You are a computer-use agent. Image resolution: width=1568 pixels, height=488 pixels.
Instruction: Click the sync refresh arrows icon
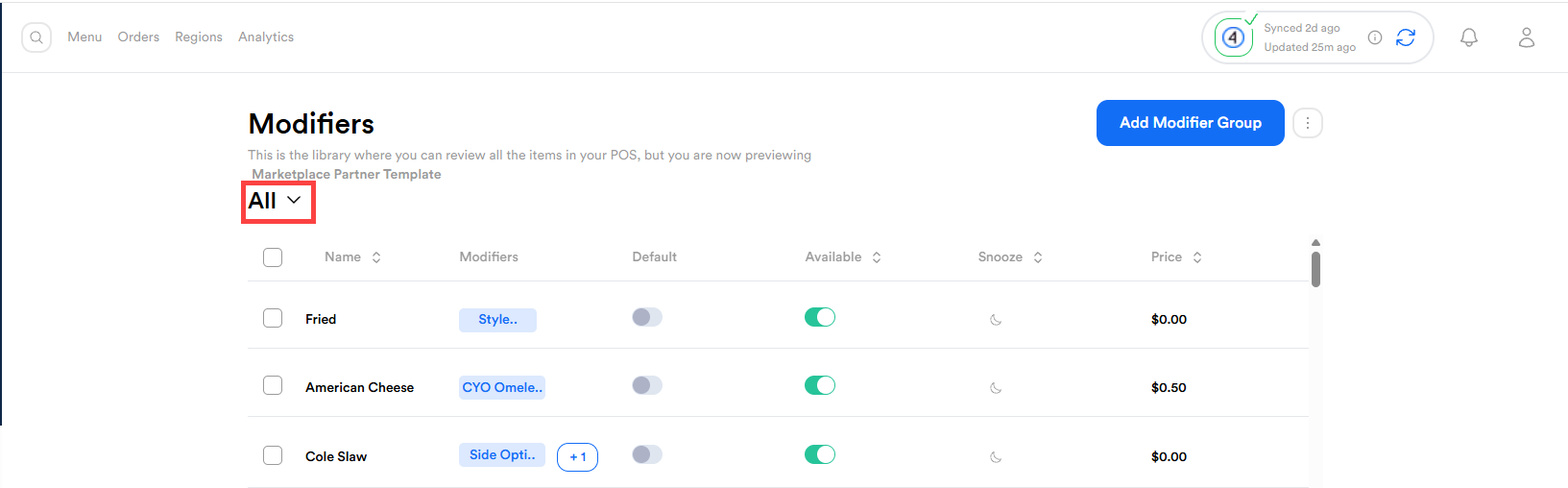click(x=1406, y=37)
